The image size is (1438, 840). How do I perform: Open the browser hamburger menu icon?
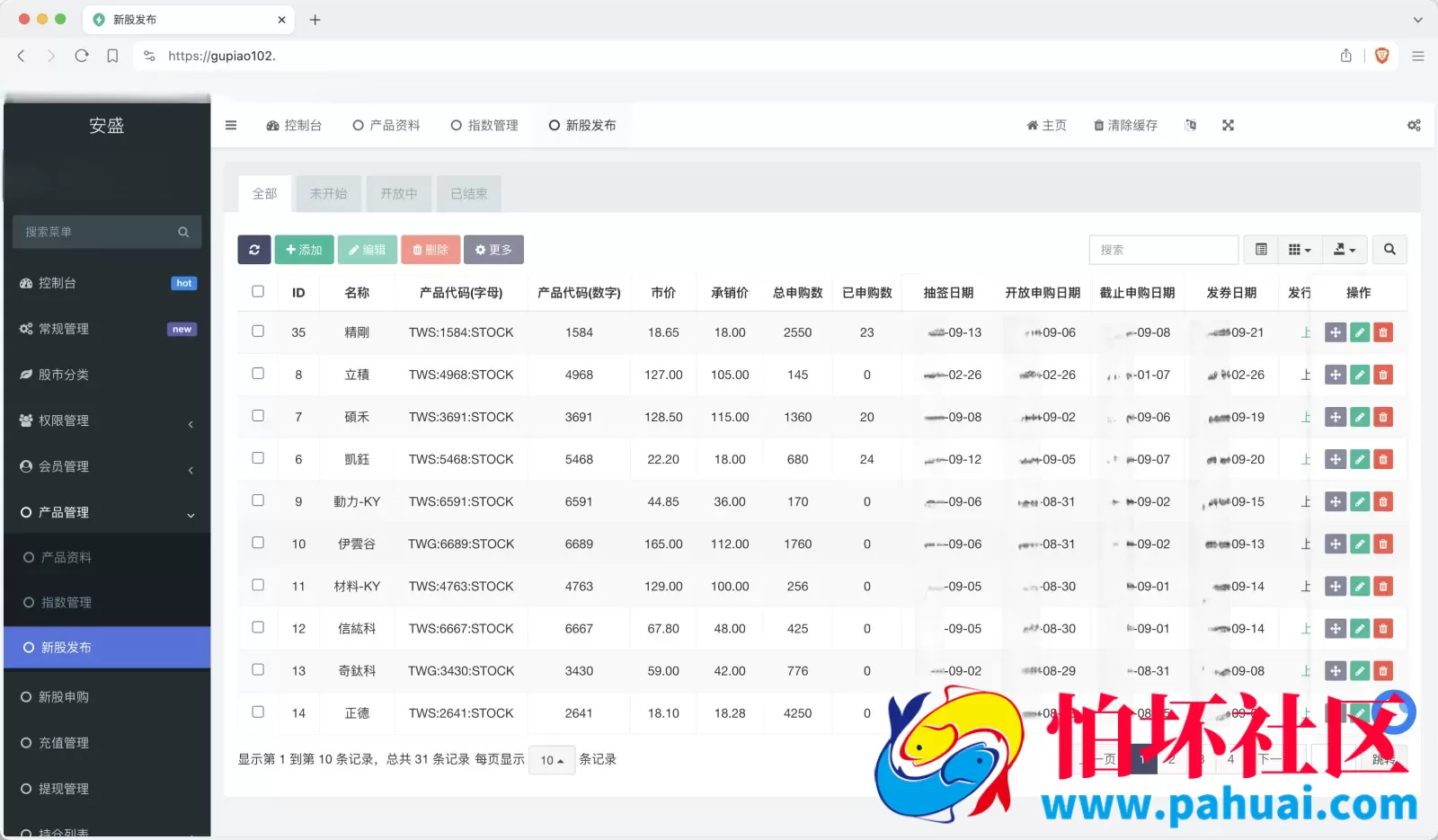point(1418,56)
